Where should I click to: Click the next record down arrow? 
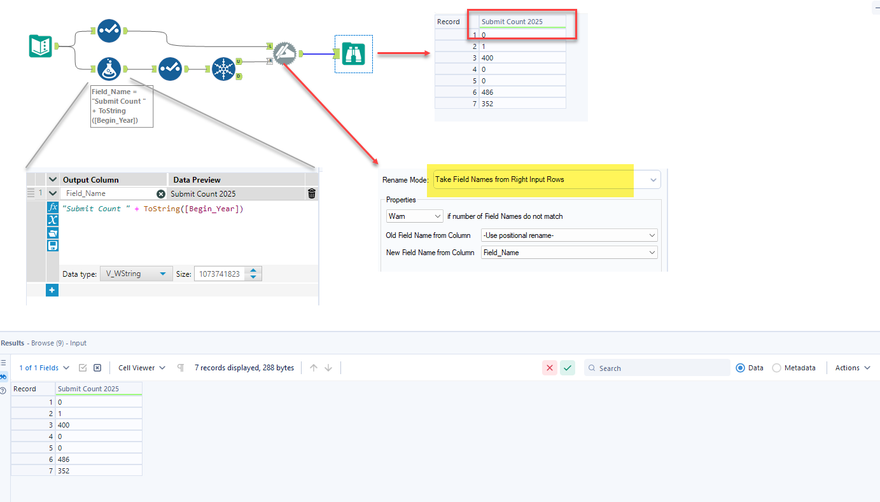coord(328,368)
